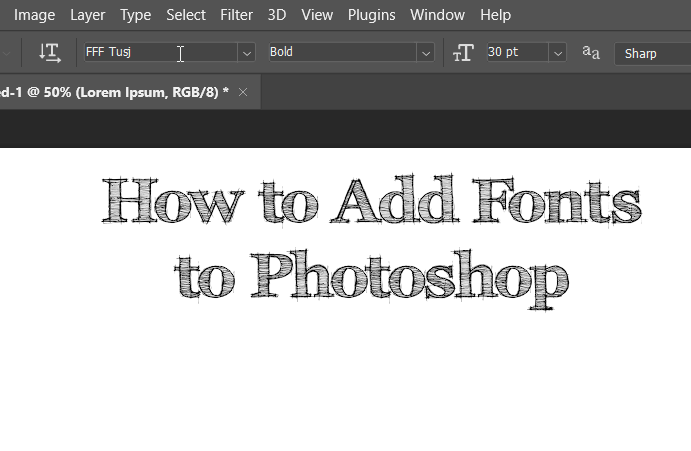Open the View menu
This screenshot has height=451, width=691.
317,15
